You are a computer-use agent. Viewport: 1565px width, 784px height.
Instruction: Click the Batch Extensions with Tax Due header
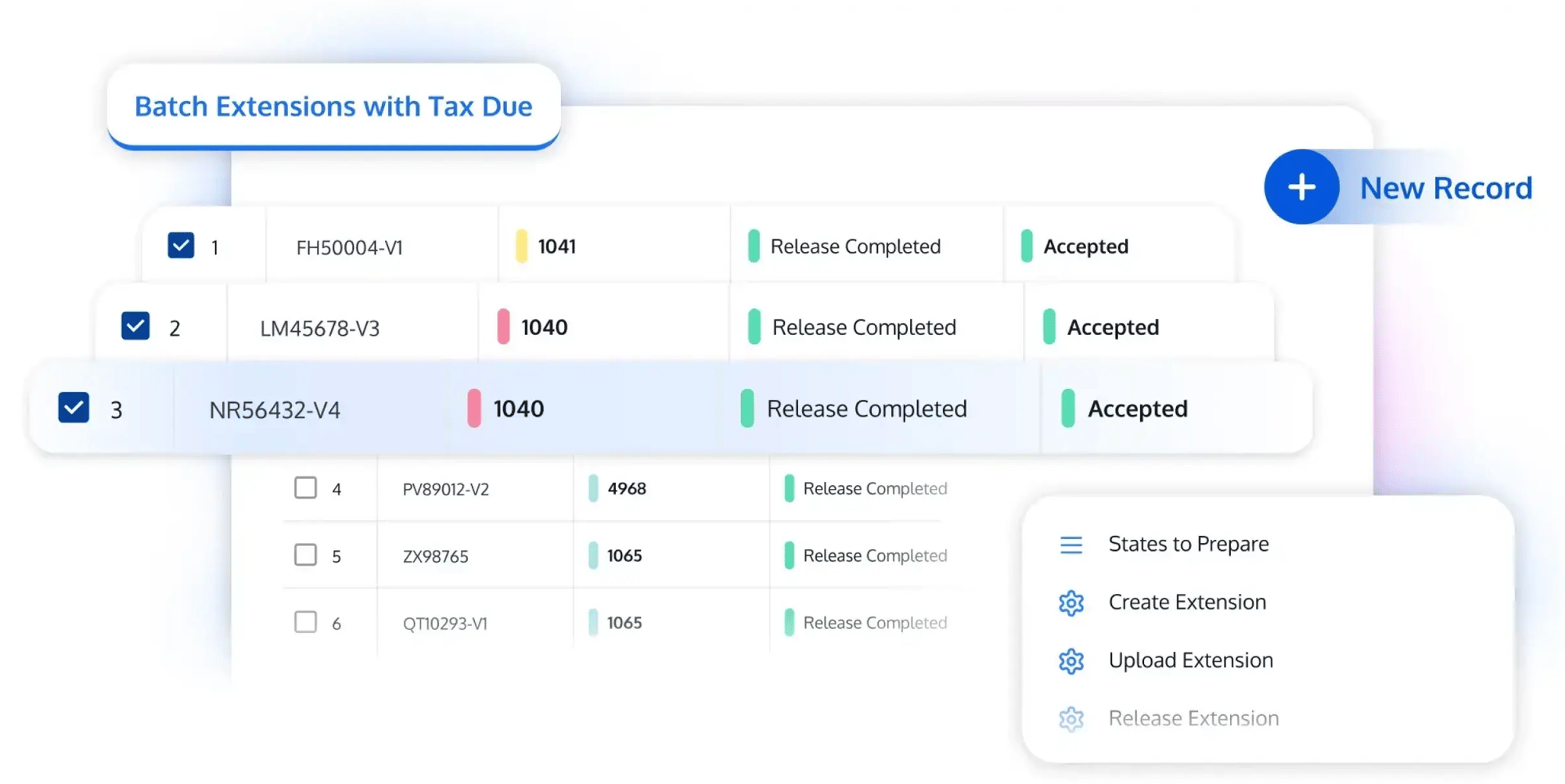pos(333,106)
